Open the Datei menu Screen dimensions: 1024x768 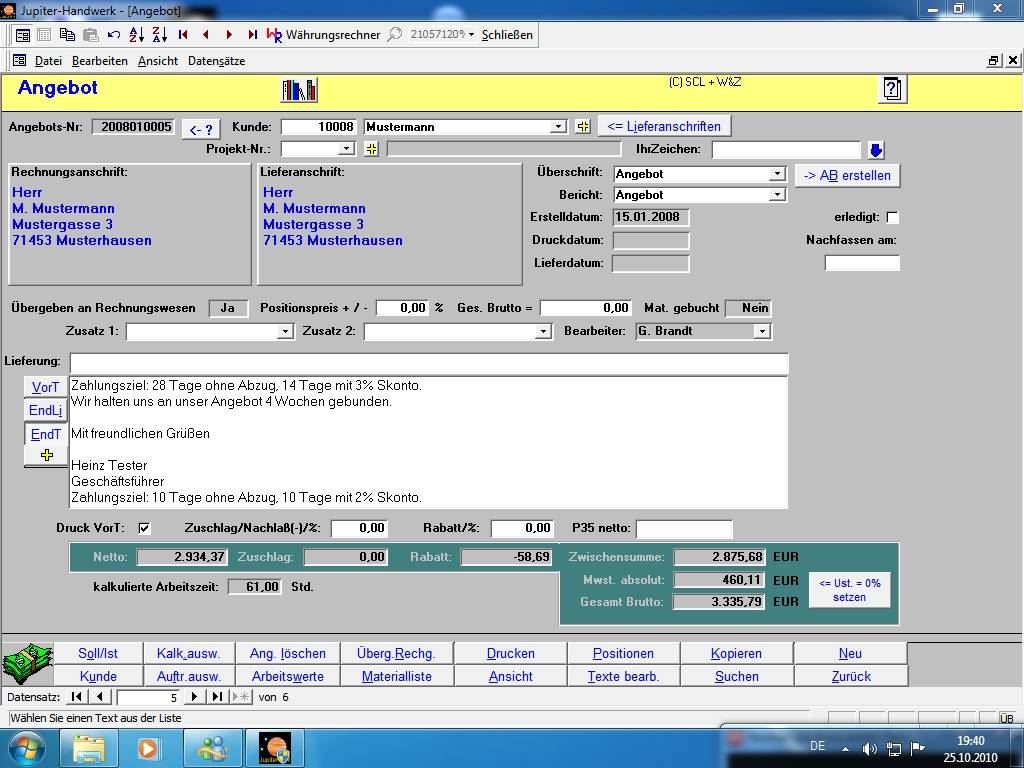click(47, 61)
